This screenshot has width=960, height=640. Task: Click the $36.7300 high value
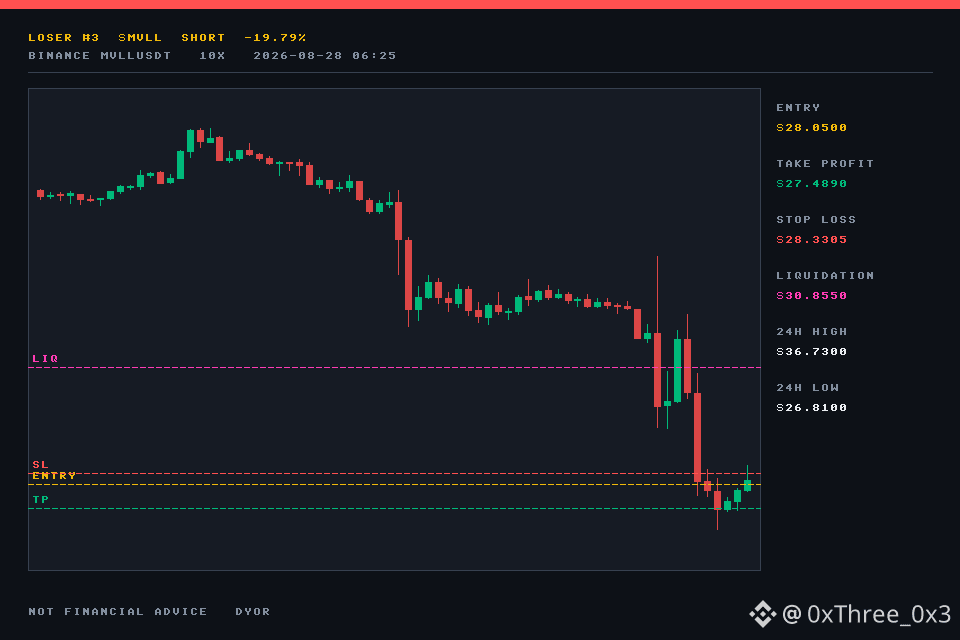pos(812,352)
